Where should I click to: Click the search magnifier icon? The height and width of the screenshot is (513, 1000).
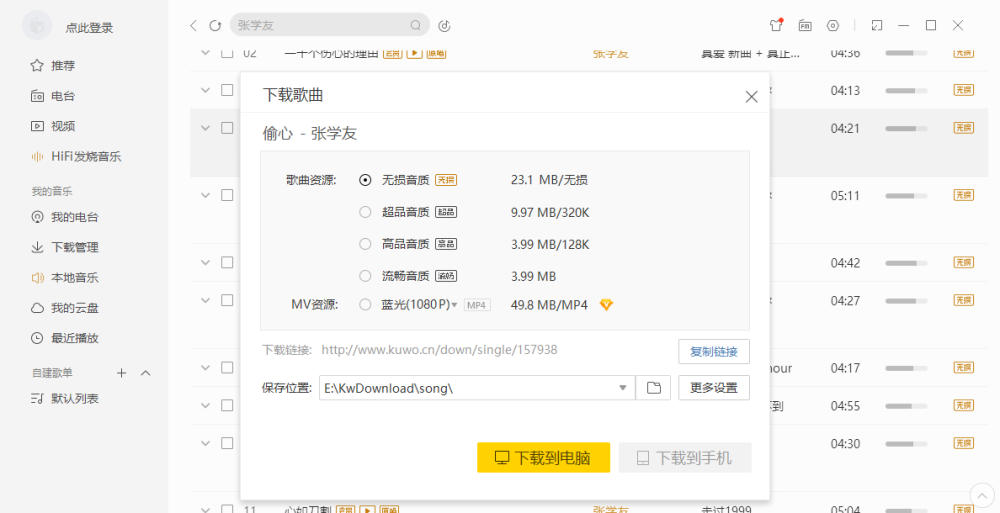click(x=415, y=26)
